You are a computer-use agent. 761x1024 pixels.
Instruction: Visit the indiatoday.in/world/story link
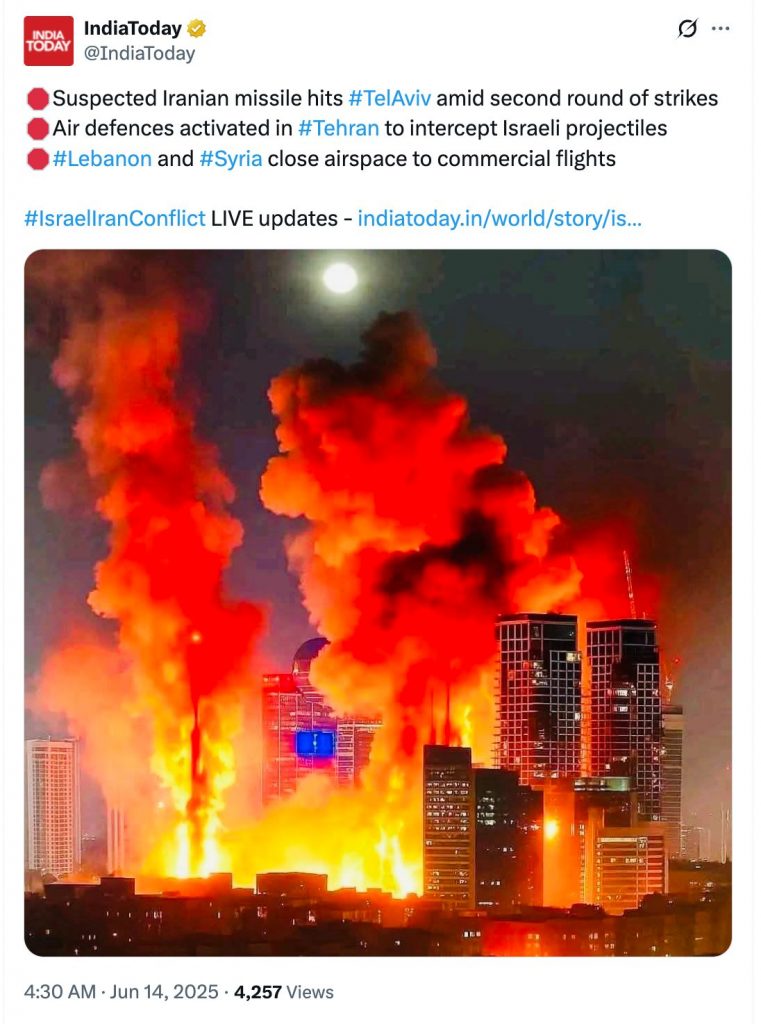point(500,218)
